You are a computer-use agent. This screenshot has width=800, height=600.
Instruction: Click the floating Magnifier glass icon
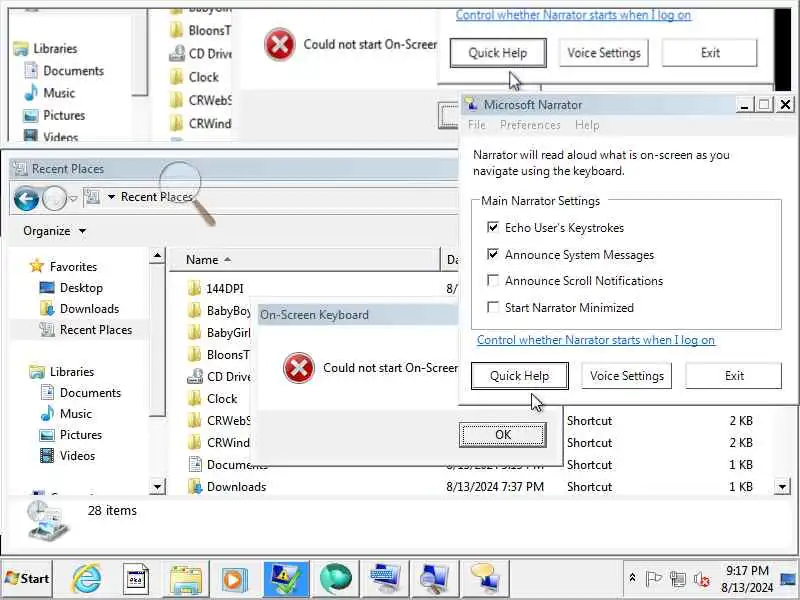pos(187,192)
